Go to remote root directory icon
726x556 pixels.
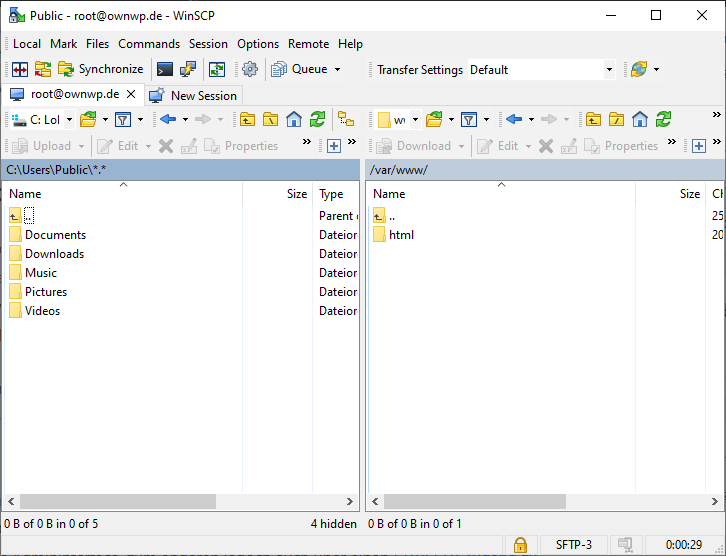(616, 119)
